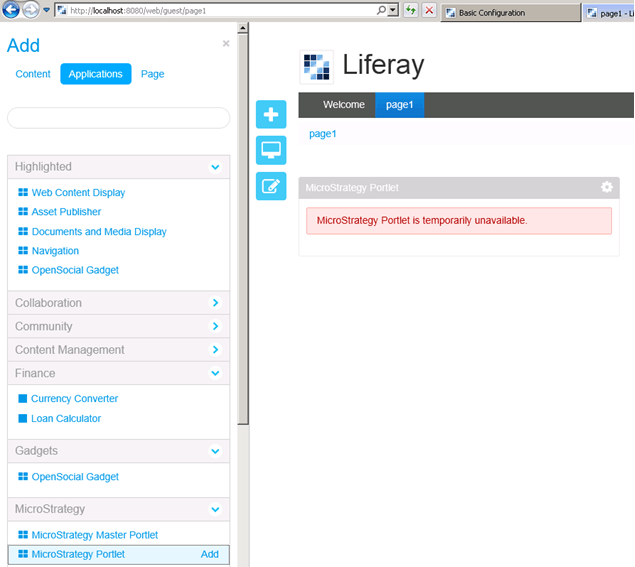This screenshot has width=635, height=567.
Task: Expand the Content Management category
Action: [x=215, y=350]
